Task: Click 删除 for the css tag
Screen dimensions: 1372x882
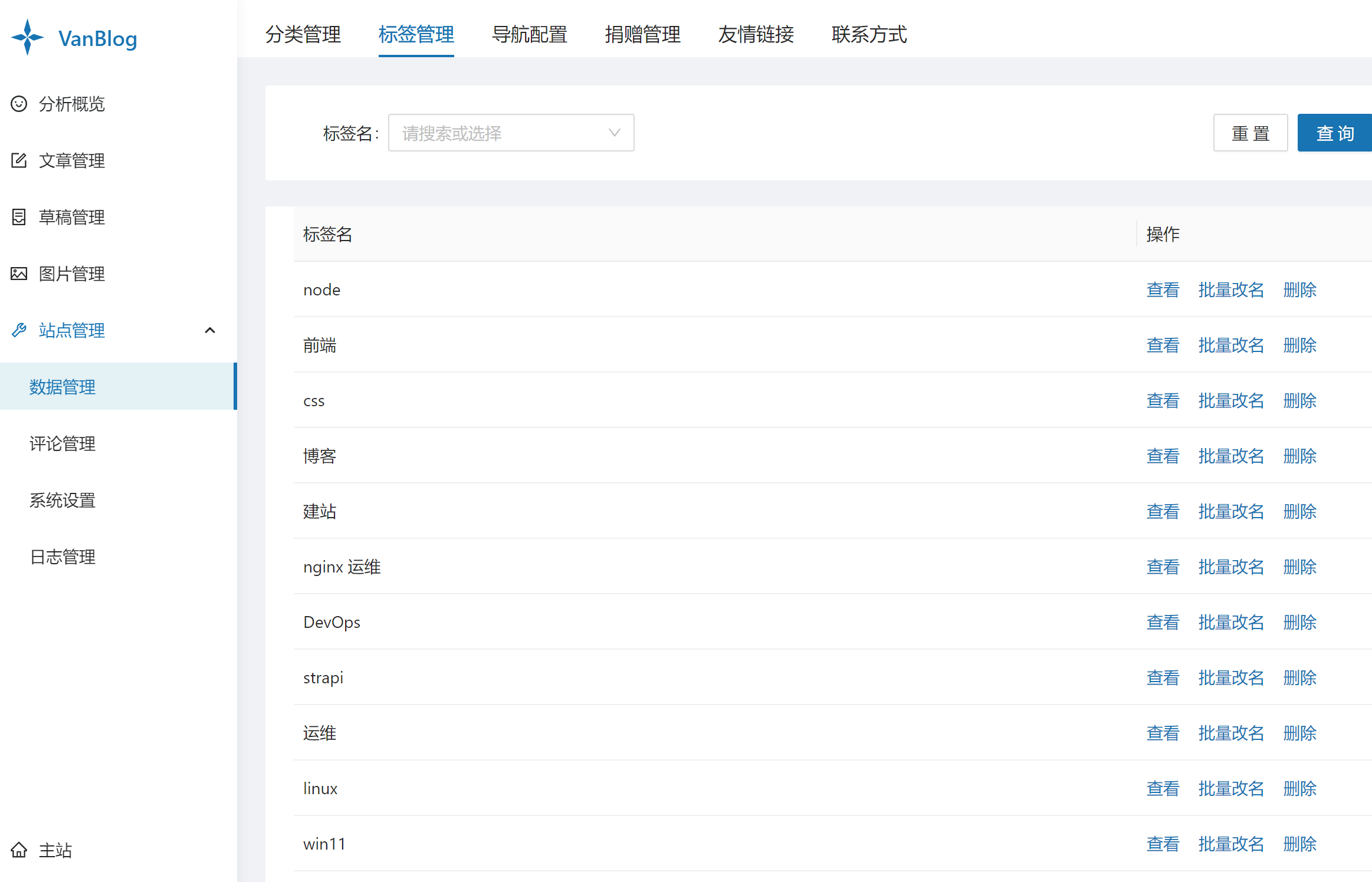Action: (1300, 400)
